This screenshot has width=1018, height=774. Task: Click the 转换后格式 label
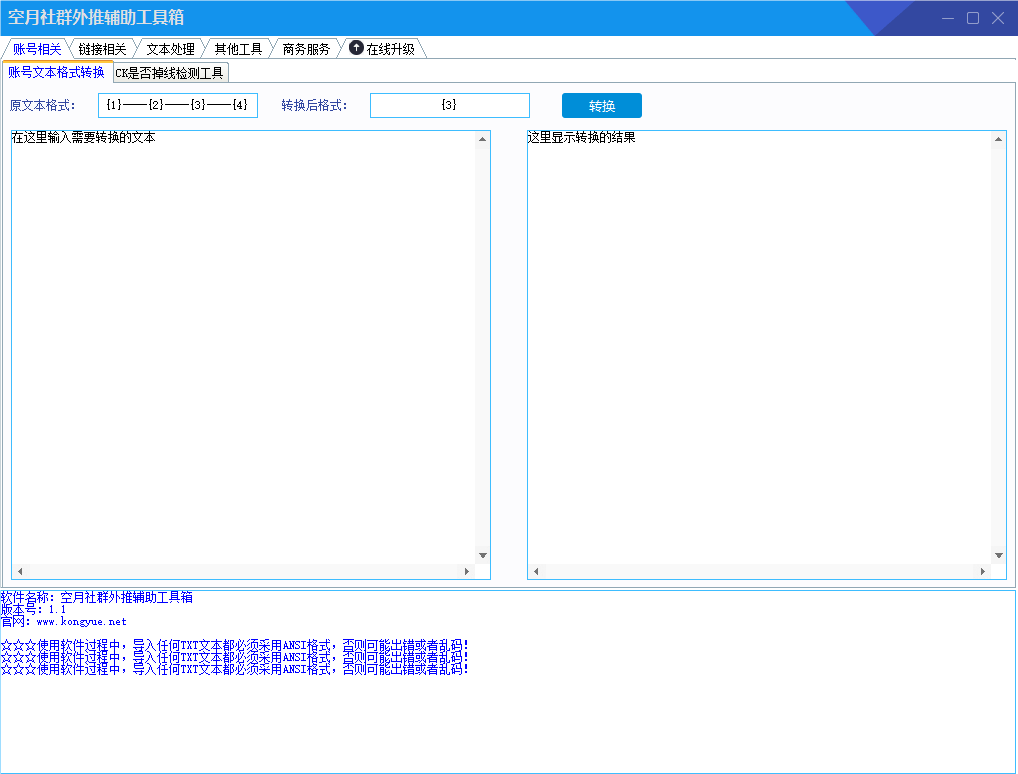315,105
